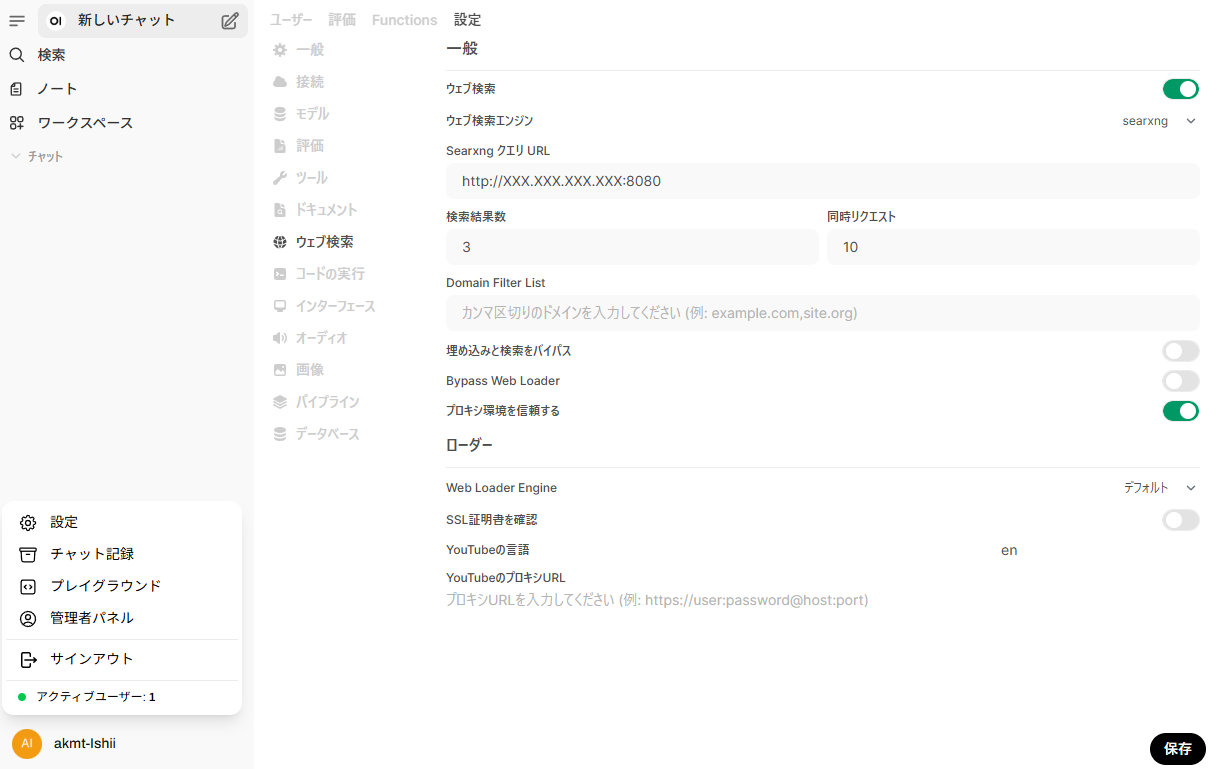Open チャット記録 from the user menu
The width and height of the screenshot is (1223, 769).
pos(122,555)
